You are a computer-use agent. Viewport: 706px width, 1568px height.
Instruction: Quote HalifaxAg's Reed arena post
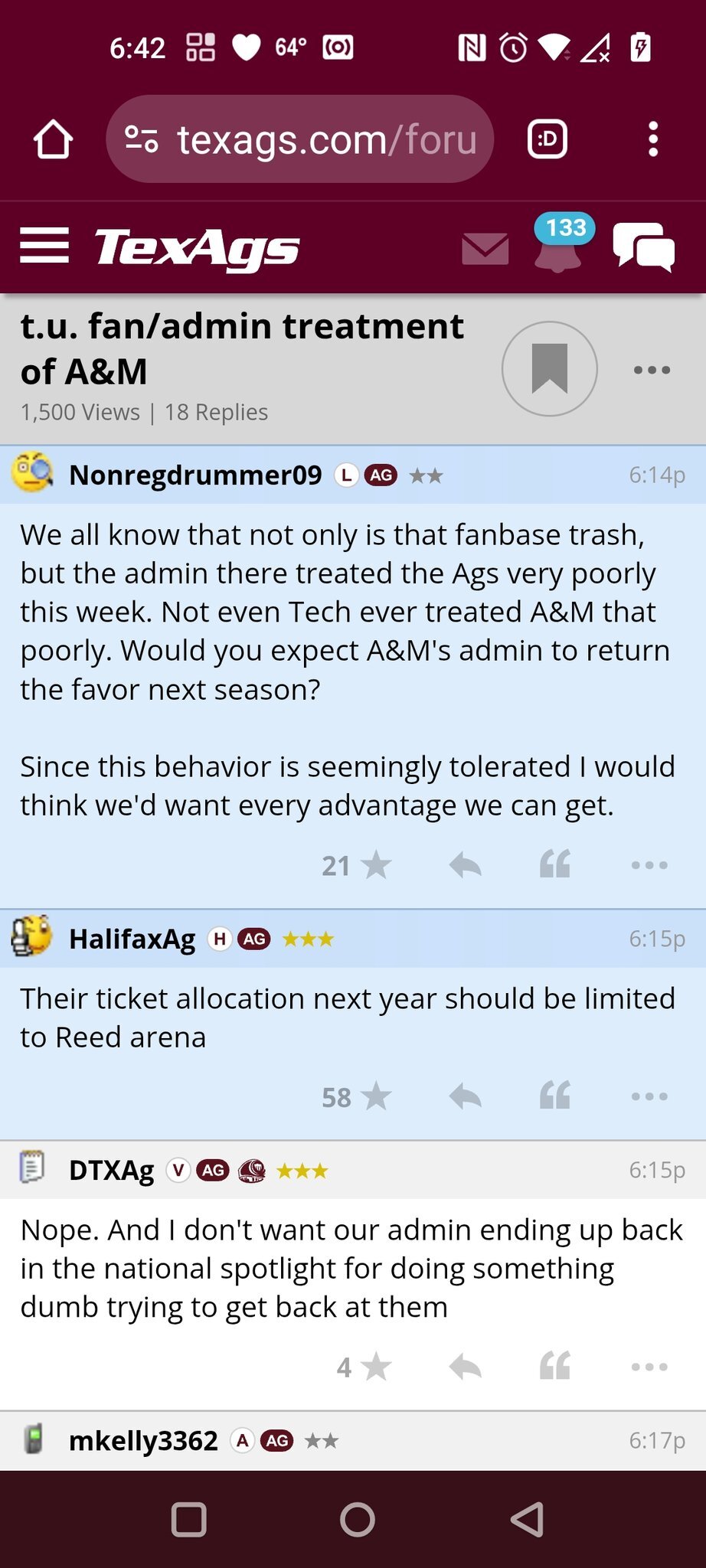point(555,1096)
